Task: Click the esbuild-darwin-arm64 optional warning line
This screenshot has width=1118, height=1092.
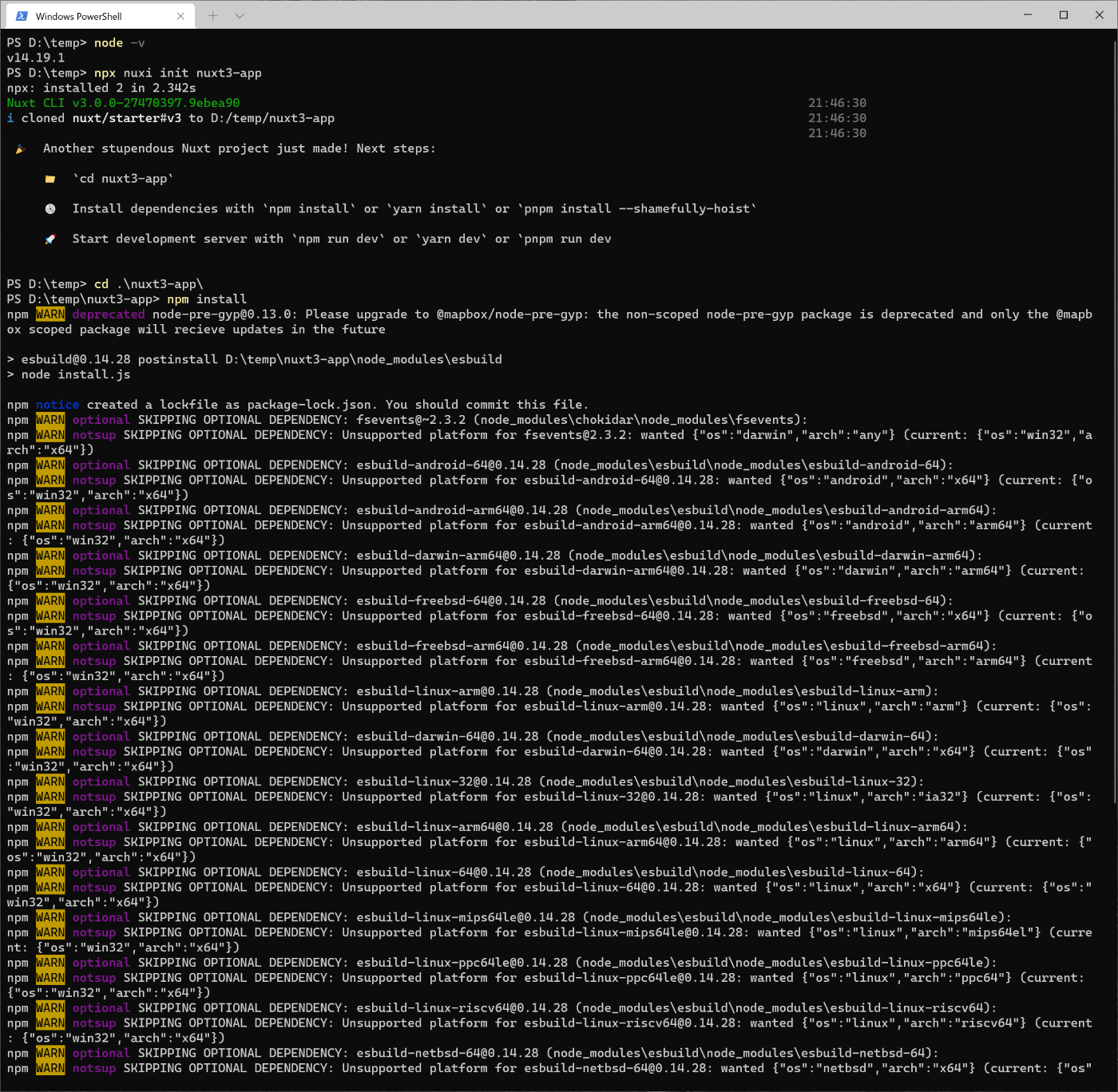Action: 494,556
